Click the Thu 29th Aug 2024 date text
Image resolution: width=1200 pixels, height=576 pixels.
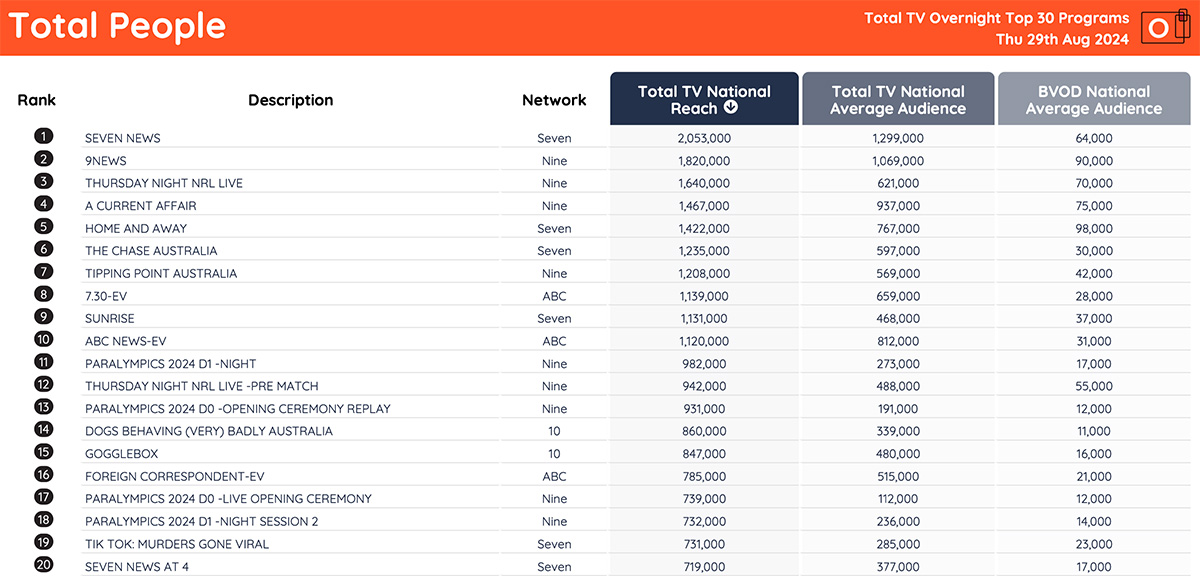tap(1062, 40)
